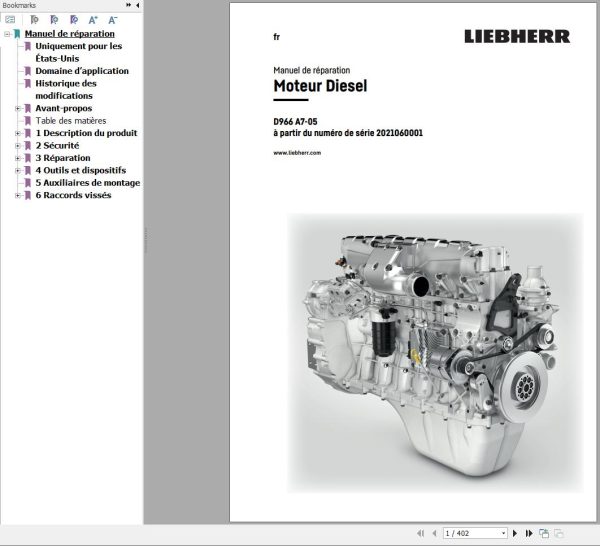Go to the previous page

click(434, 533)
